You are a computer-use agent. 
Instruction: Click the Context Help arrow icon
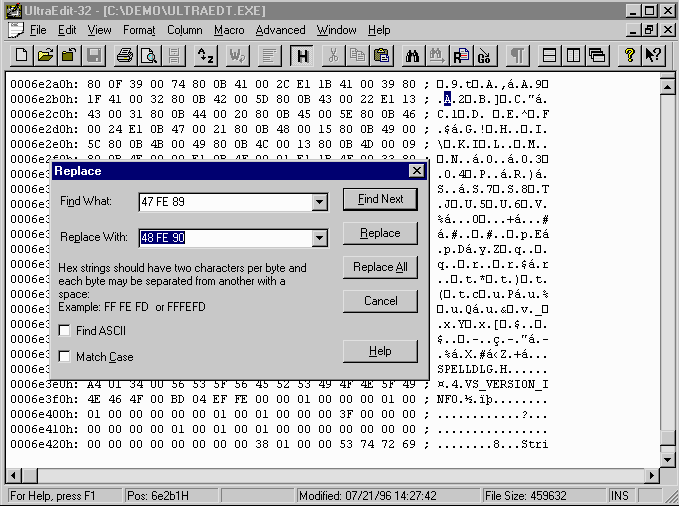[x=653, y=55]
